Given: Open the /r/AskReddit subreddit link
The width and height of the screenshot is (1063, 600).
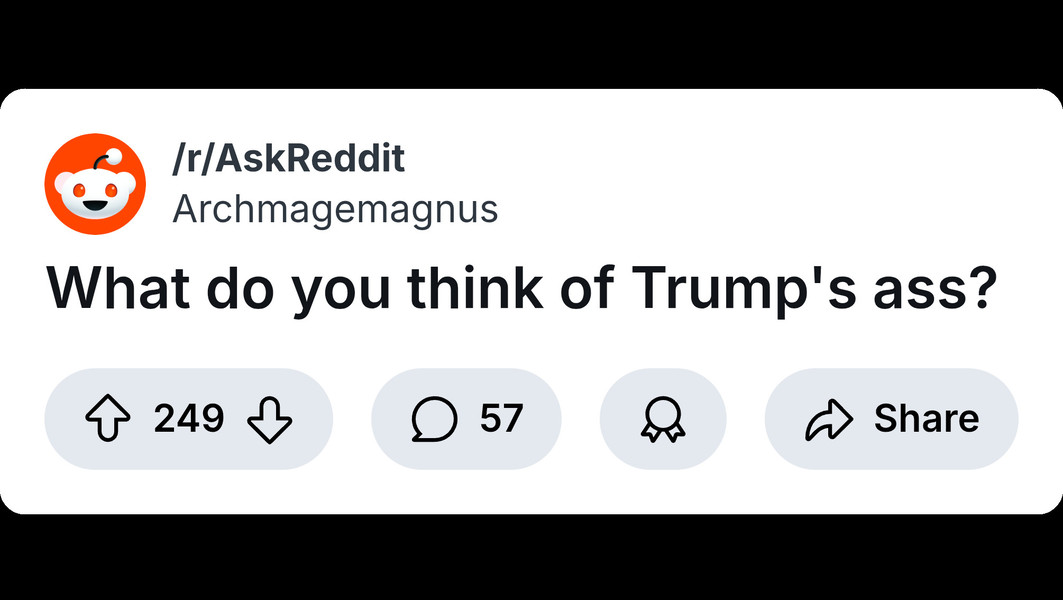Looking at the screenshot, I should [x=288, y=159].
